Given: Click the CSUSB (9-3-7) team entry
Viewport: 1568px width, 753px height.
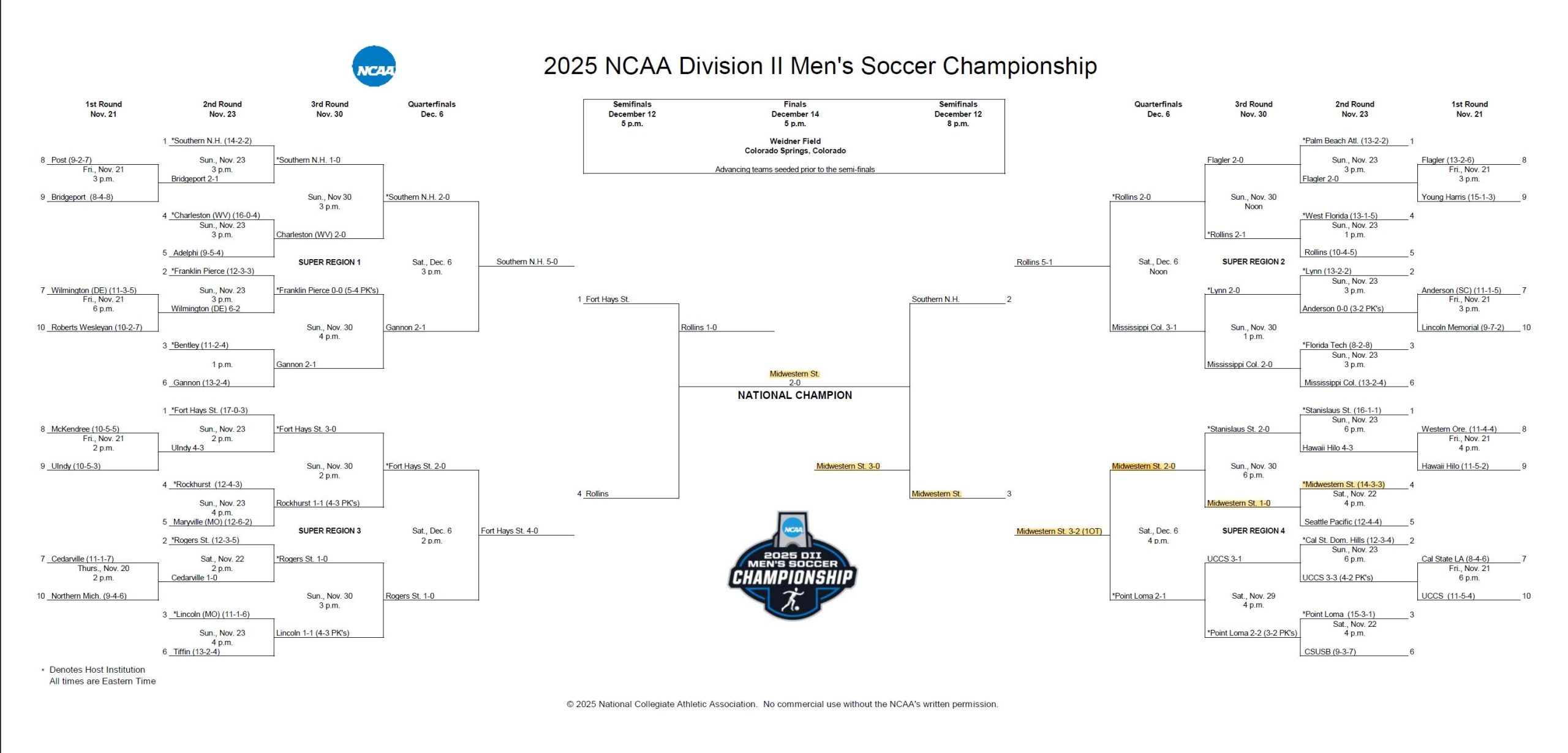Looking at the screenshot, I should [x=1330, y=652].
